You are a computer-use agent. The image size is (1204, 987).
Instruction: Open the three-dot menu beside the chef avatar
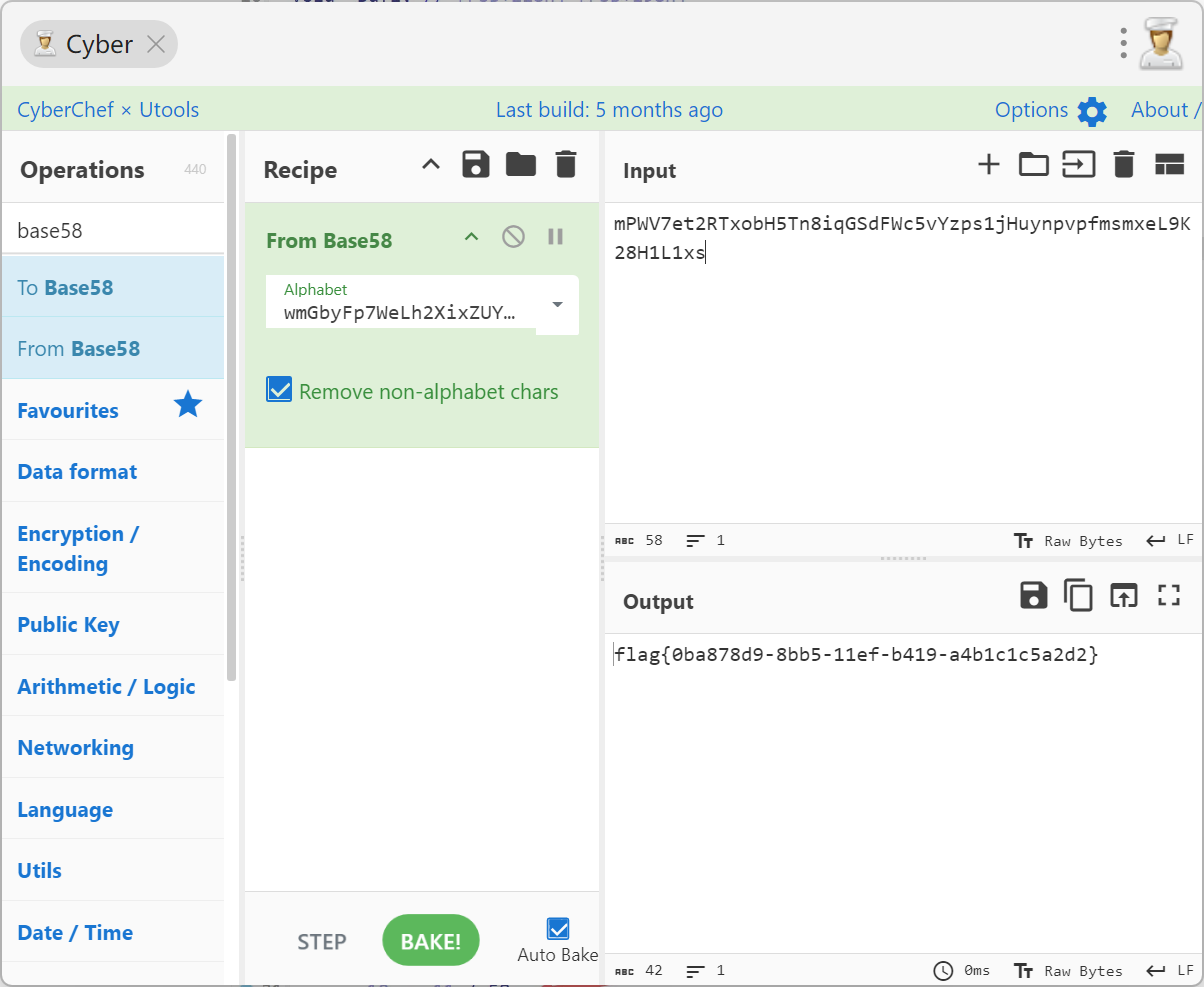[x=1124, y=43]
